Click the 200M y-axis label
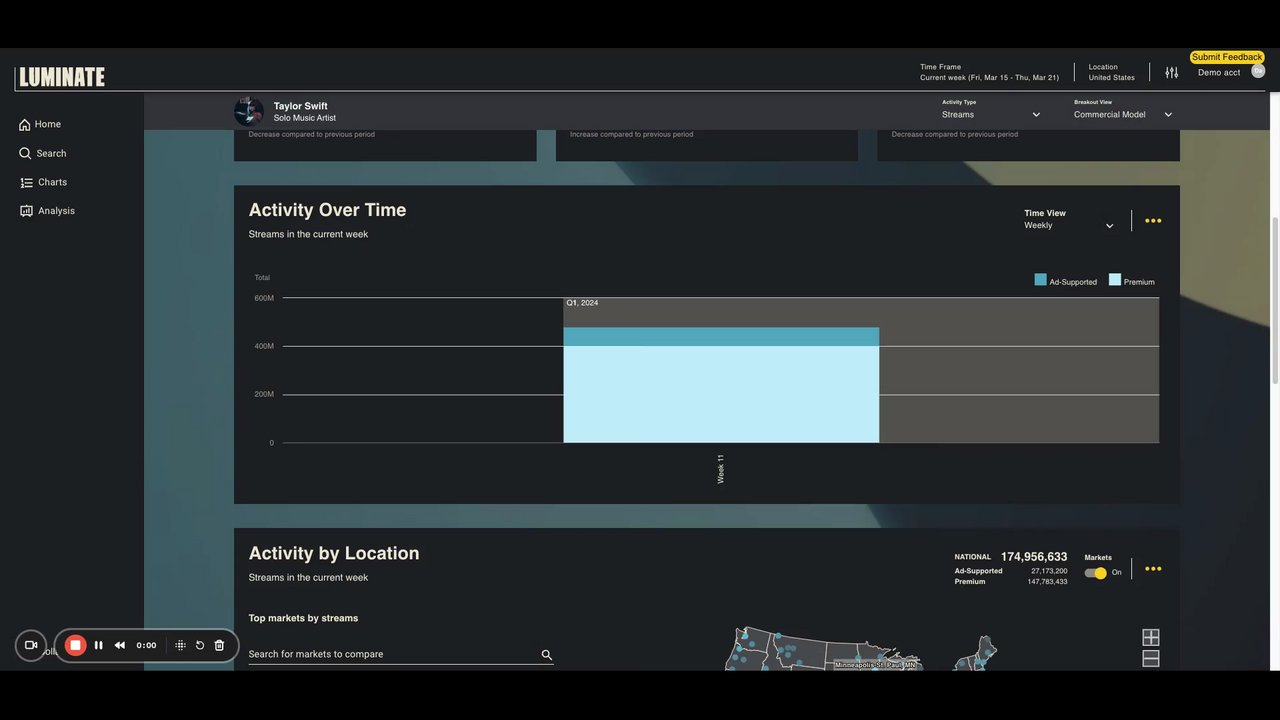The height and width of the screenshot is (720, 1280). click(264, 394)
